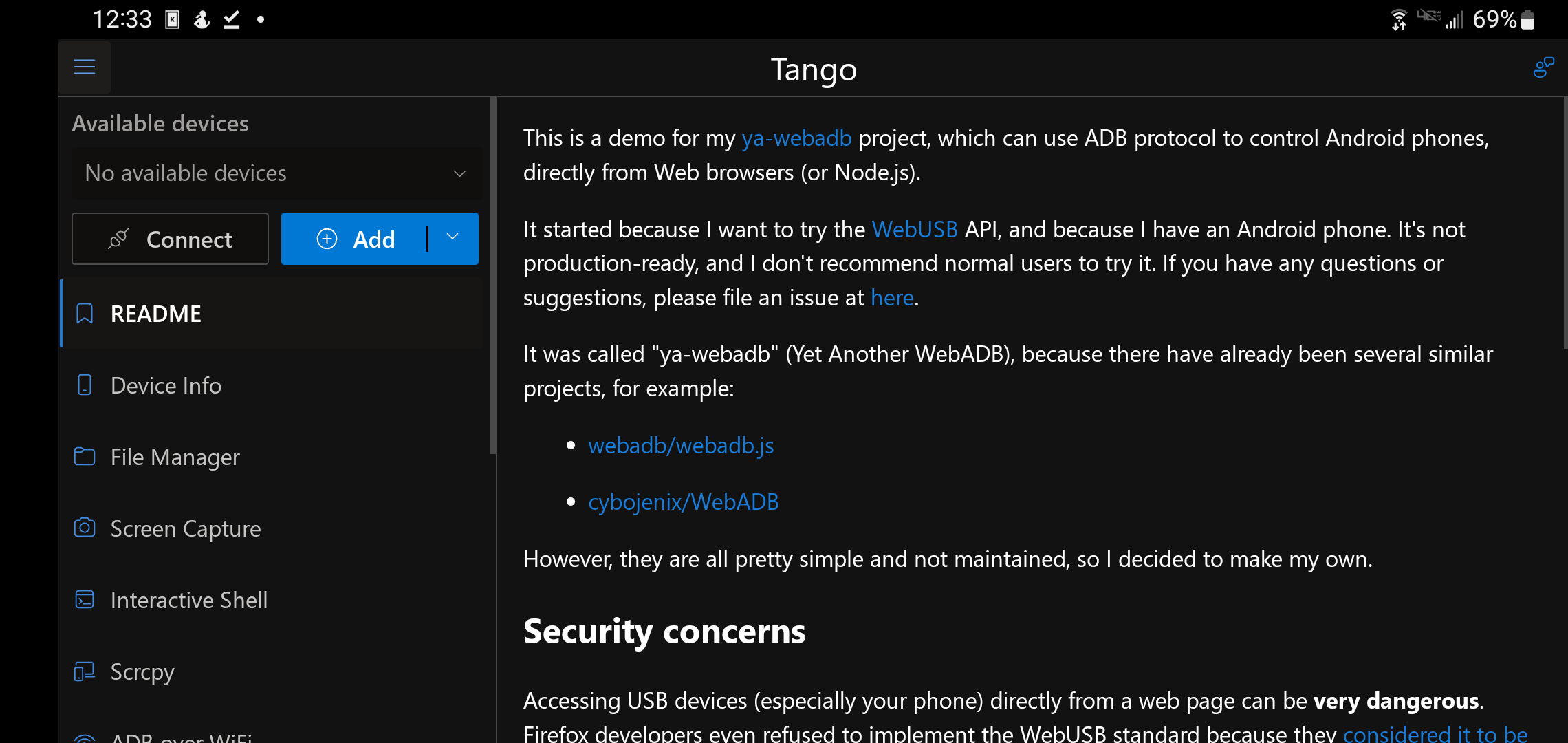
Task: Click the plug icon inside Connect button
Action: point(118,239)
